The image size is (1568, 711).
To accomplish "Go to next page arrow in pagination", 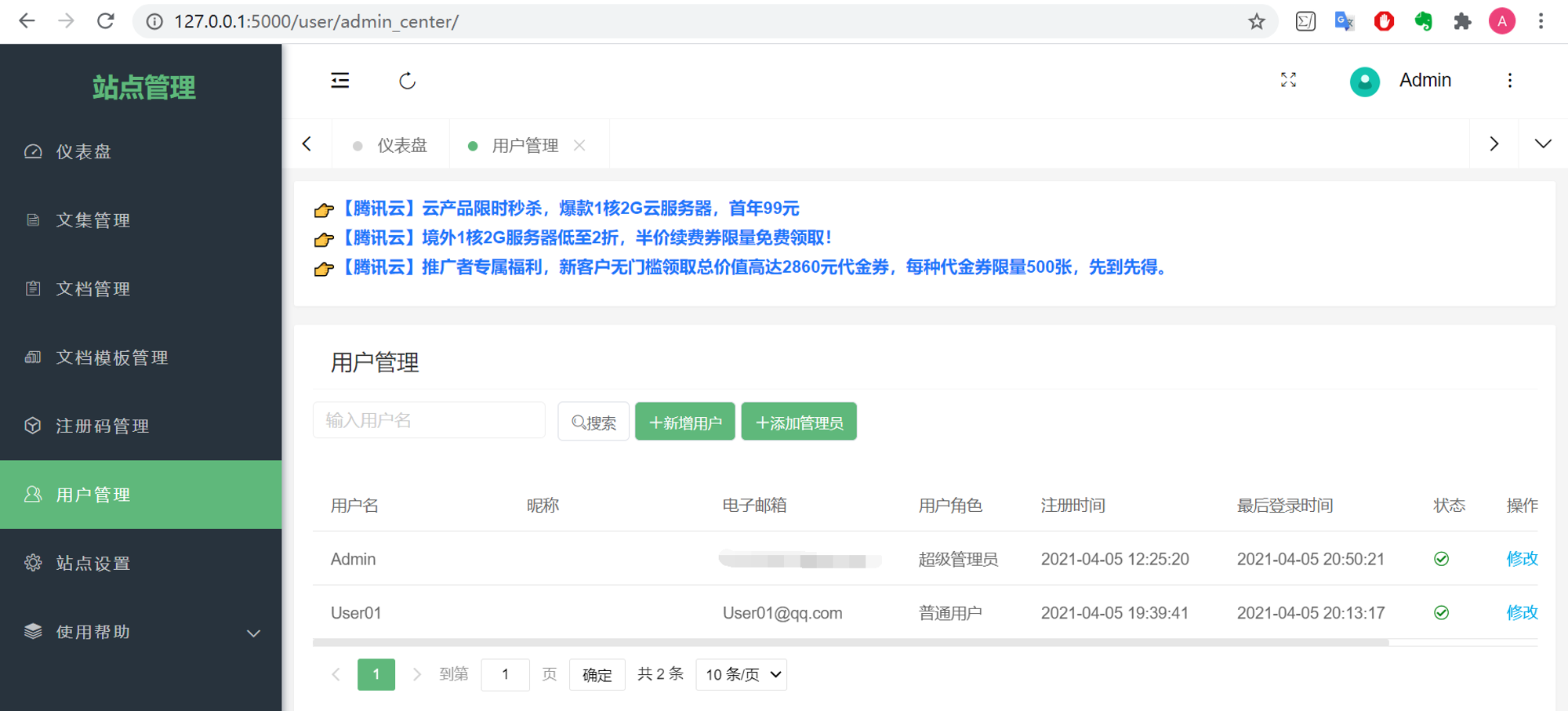I will coord(417,674).
